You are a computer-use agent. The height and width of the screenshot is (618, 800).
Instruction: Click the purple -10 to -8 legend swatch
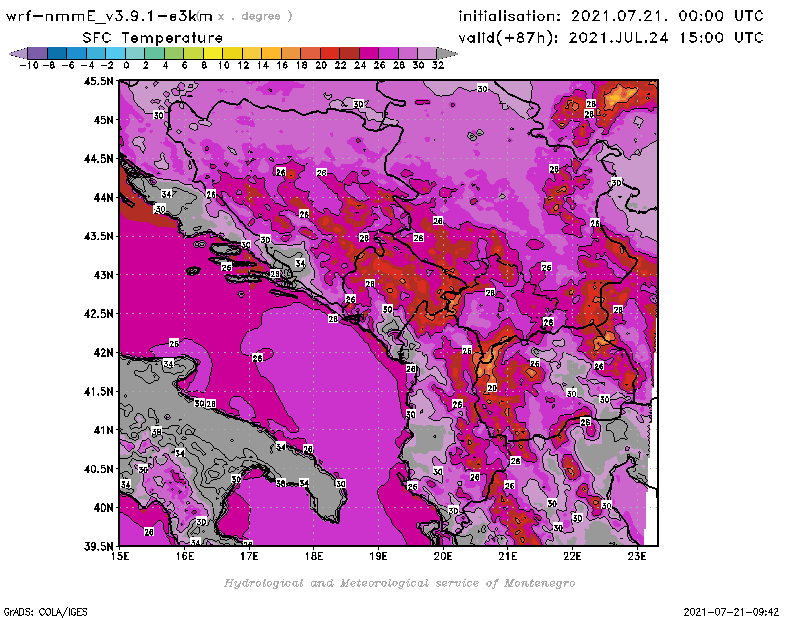tap(38, 53)
